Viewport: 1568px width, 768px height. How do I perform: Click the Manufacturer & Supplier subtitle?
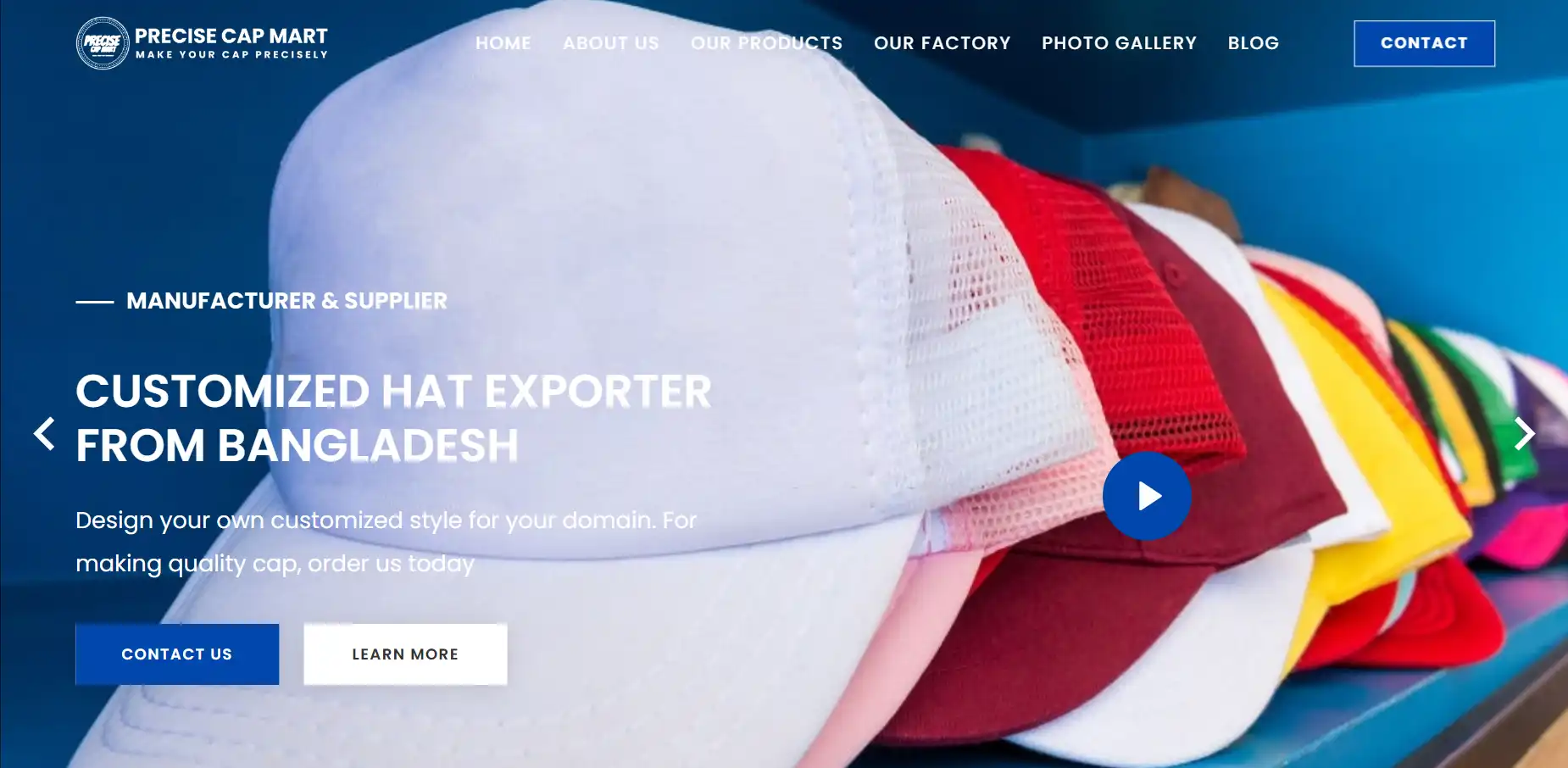pyautogui.click(x=286, y=301)
